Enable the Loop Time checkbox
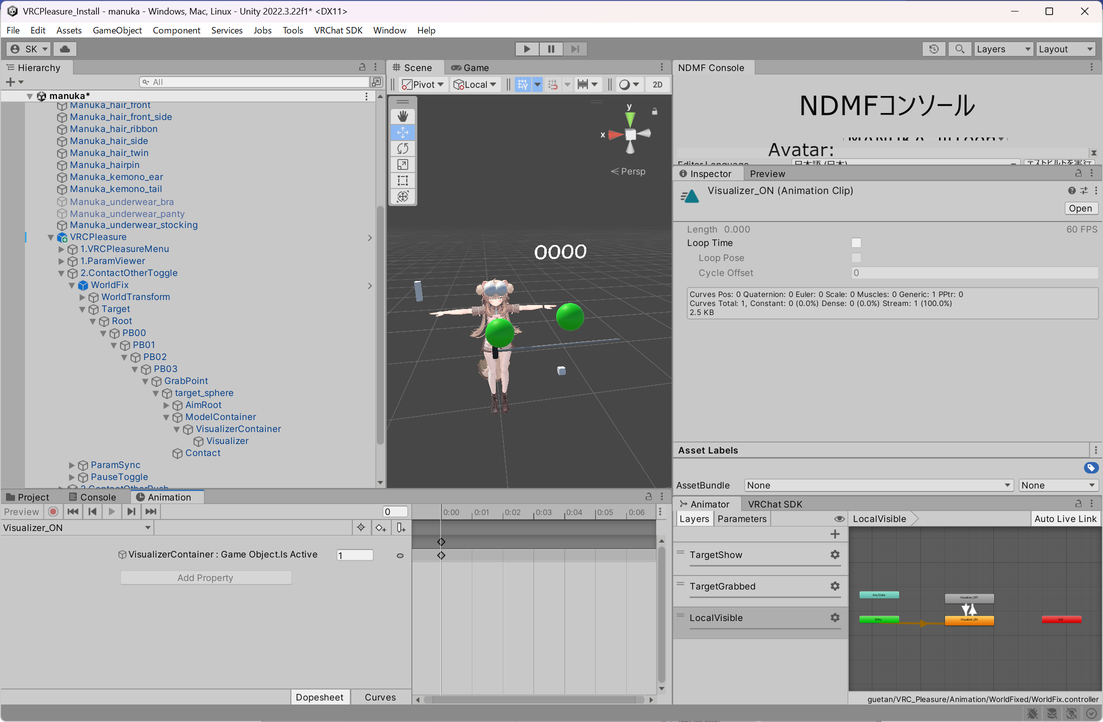Screen dimensions: 1103x722 tap(856, 243)
